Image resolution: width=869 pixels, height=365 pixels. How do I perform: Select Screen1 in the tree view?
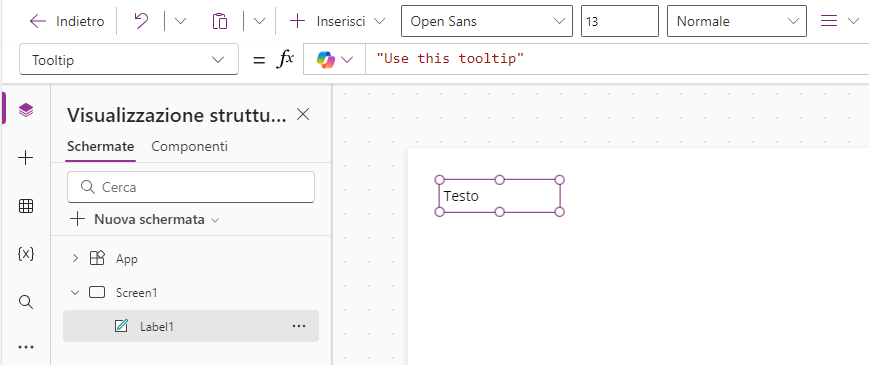[136, 292]
